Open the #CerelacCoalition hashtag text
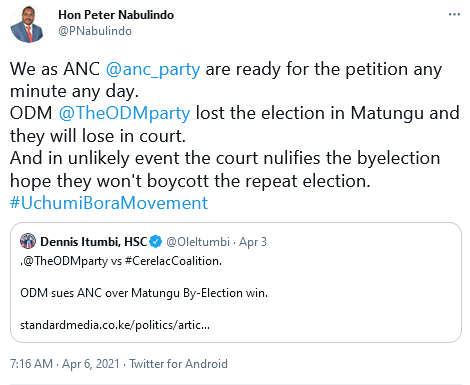This screenshot has width=470, height=385. (173, 261)
